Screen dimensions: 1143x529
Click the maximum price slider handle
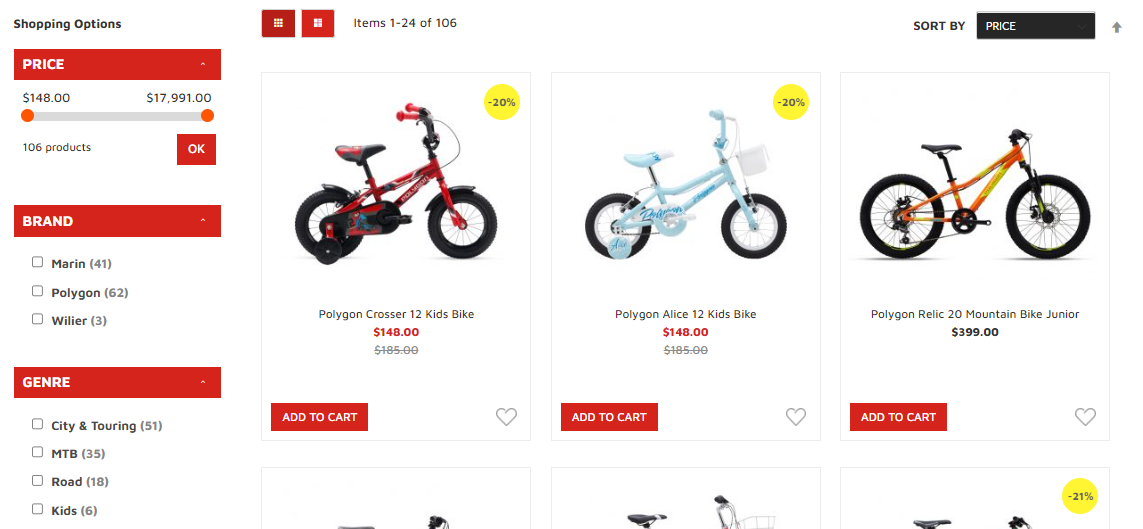point(207,115)
